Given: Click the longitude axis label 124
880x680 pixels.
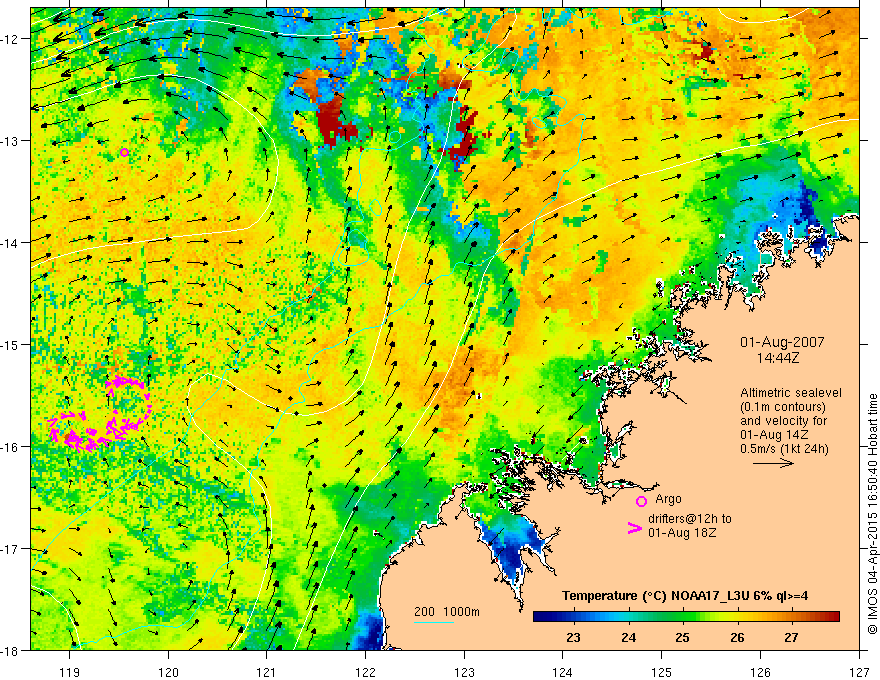Looking at the screenshot, I should pos(563,673).
